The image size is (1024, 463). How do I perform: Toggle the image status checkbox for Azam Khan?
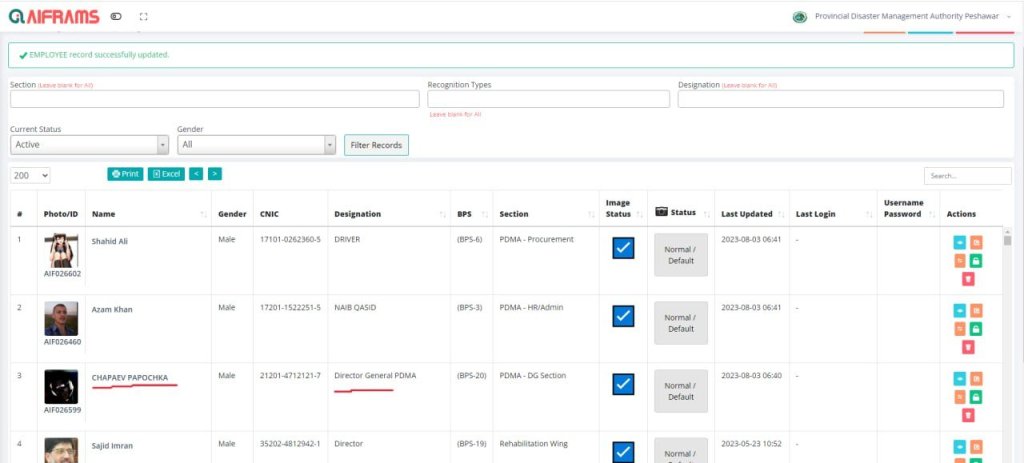623,316
